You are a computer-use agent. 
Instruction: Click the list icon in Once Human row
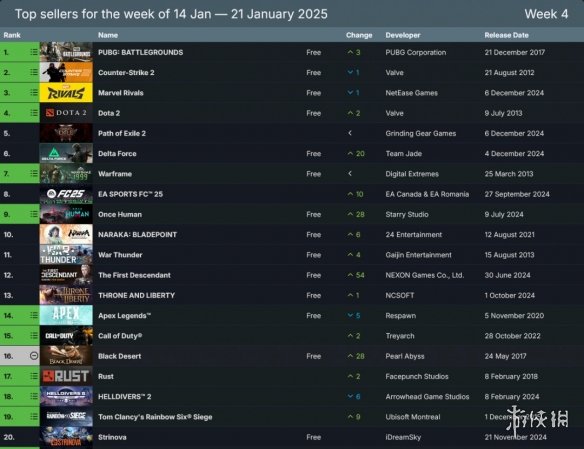click(x=34, y=214)
